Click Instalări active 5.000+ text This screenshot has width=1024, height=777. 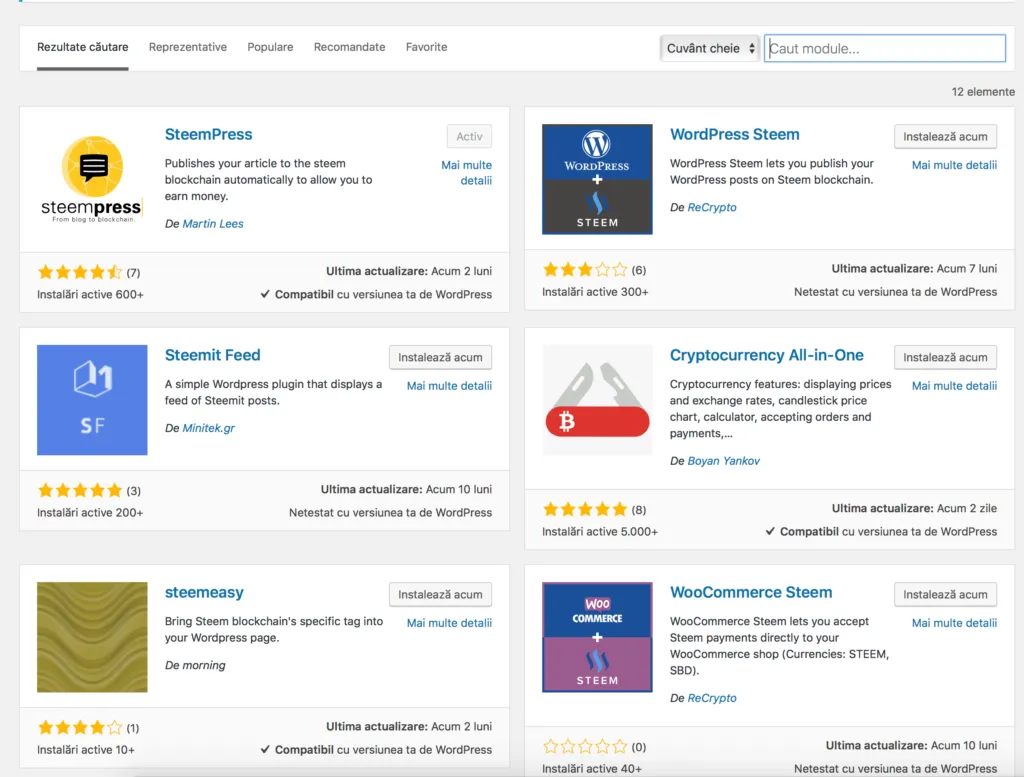pyautogui.click(x=600, y=531)
